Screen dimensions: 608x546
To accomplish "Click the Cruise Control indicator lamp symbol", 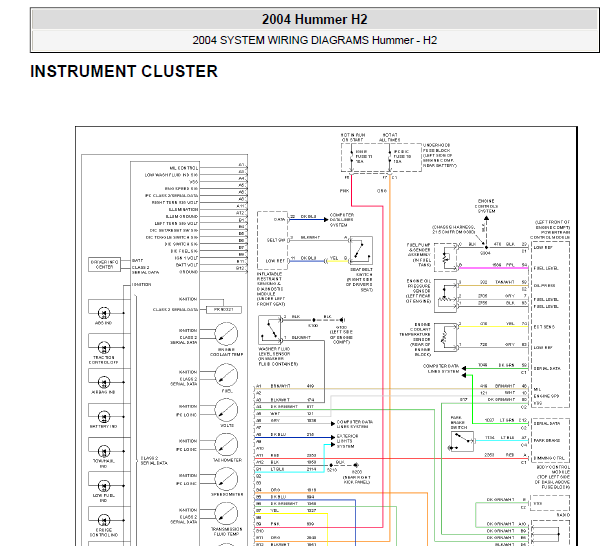I will click(x=104, y=520).
